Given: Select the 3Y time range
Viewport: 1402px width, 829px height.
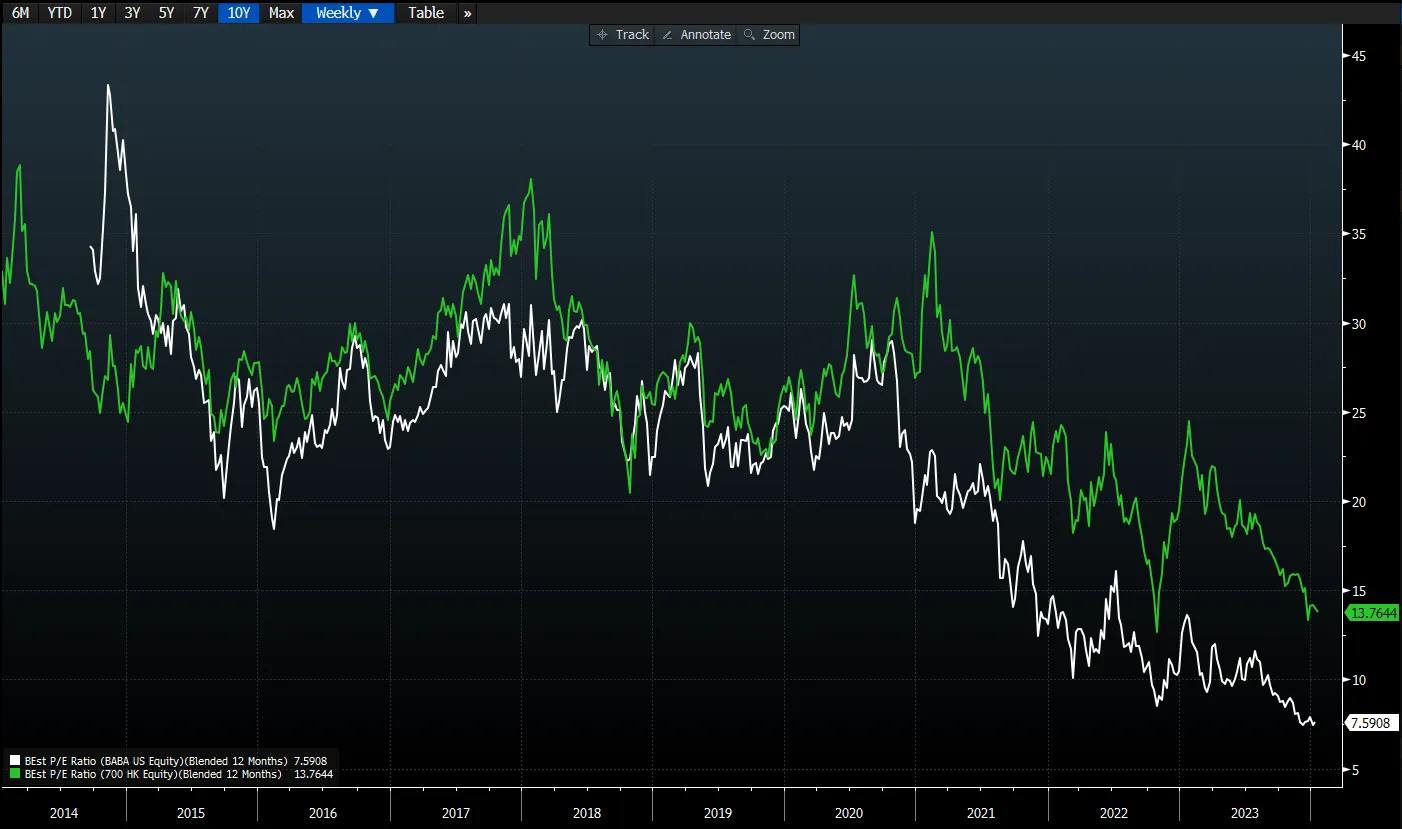Looking at the screenshot, I should pyautogui.click(x=132, y=13).
